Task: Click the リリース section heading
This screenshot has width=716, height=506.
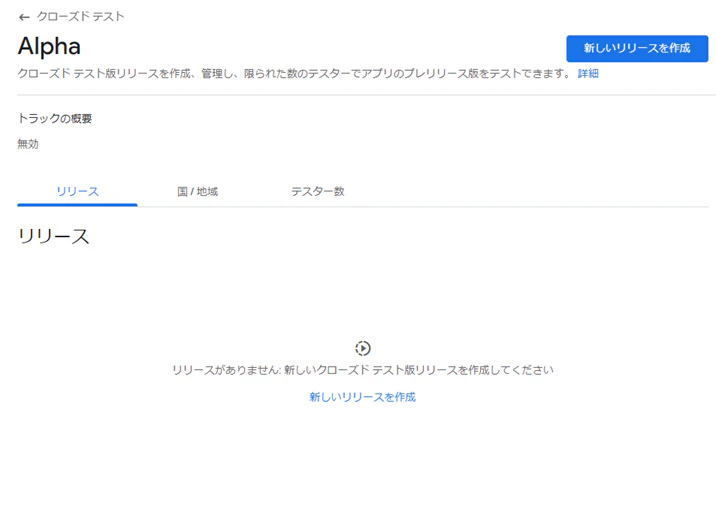Action: pyautogui.click(x=53, y=237)
